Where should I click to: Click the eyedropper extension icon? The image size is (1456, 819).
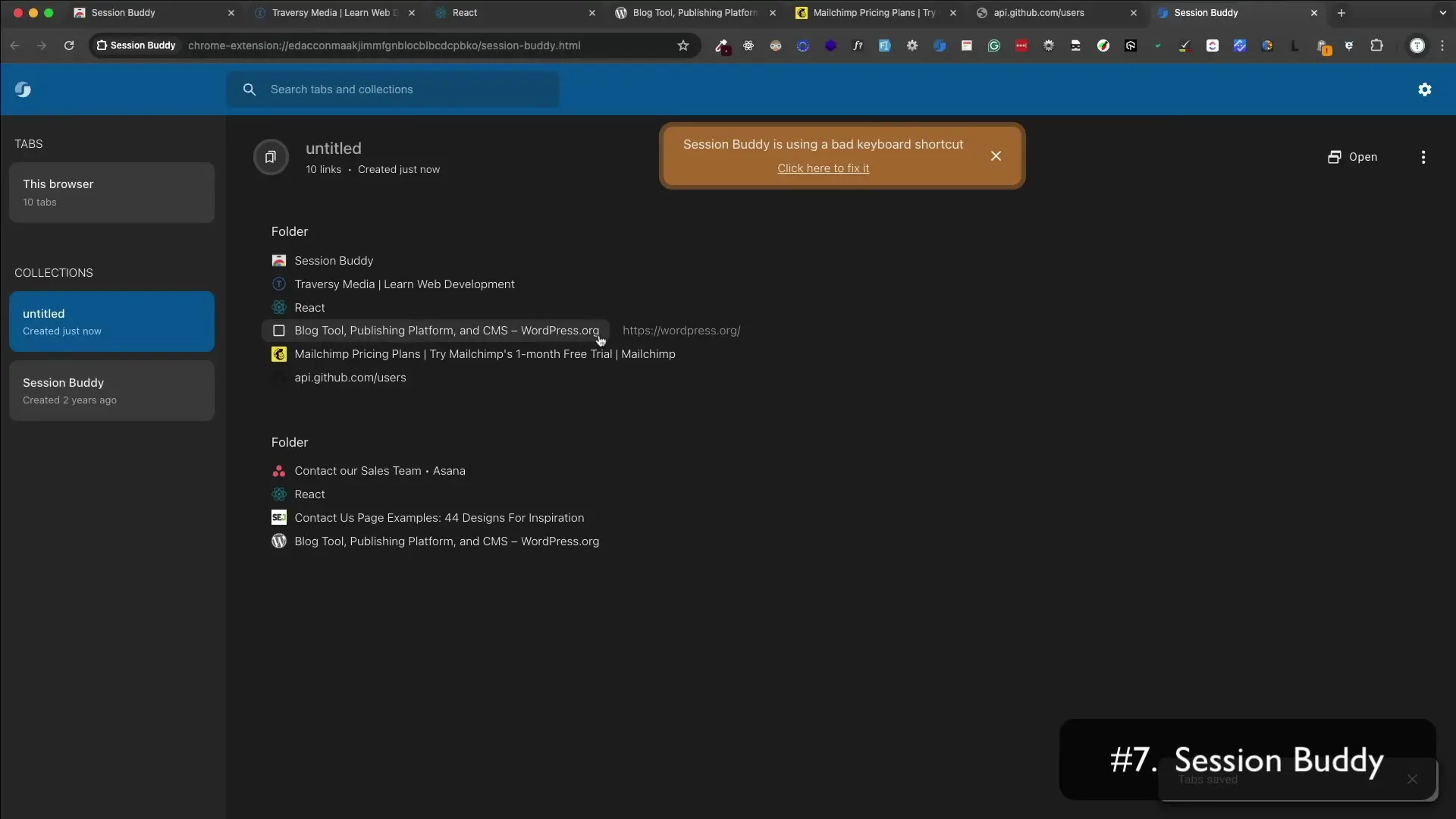click(x=722, y=46)
